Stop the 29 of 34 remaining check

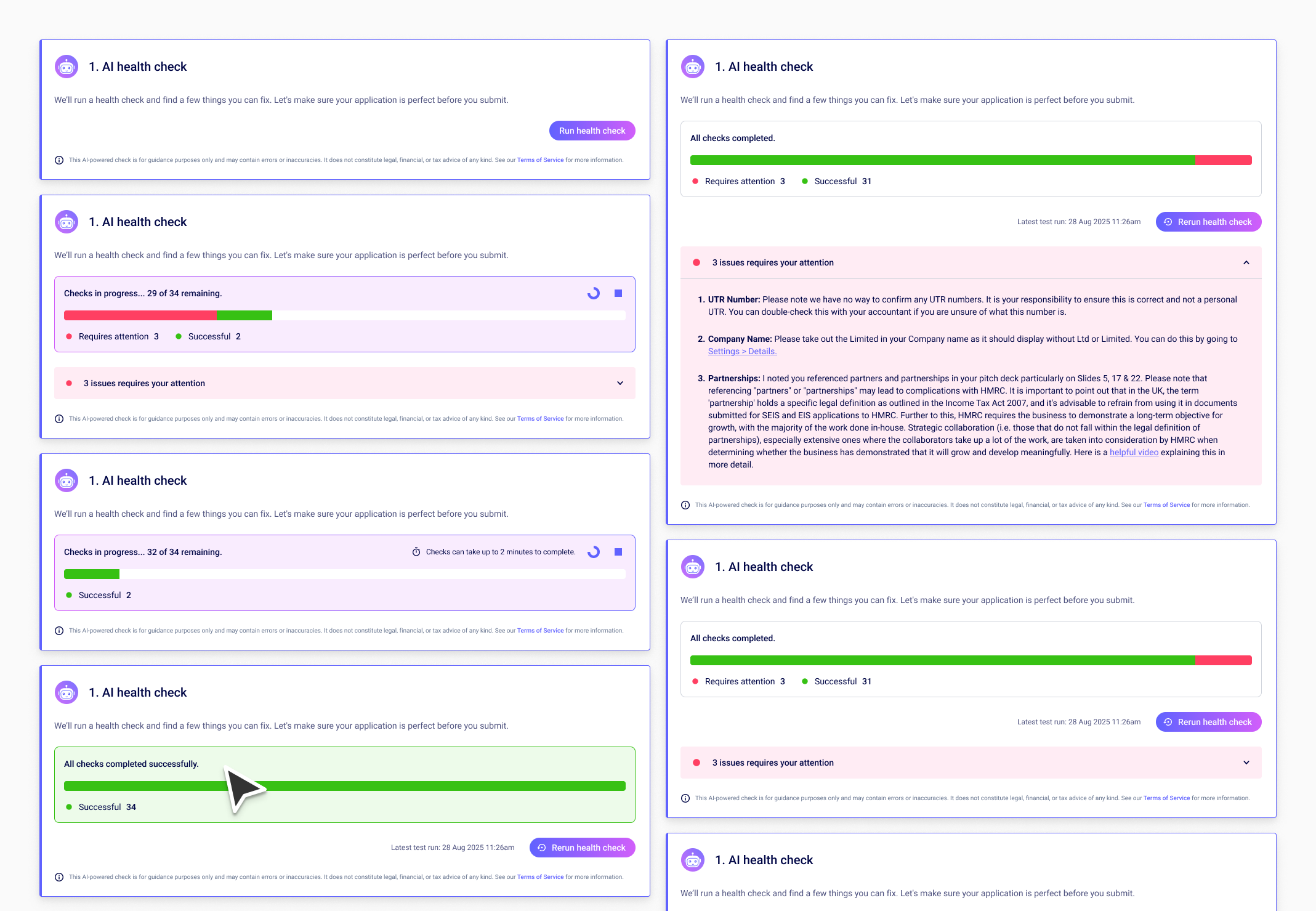(618, 293)
